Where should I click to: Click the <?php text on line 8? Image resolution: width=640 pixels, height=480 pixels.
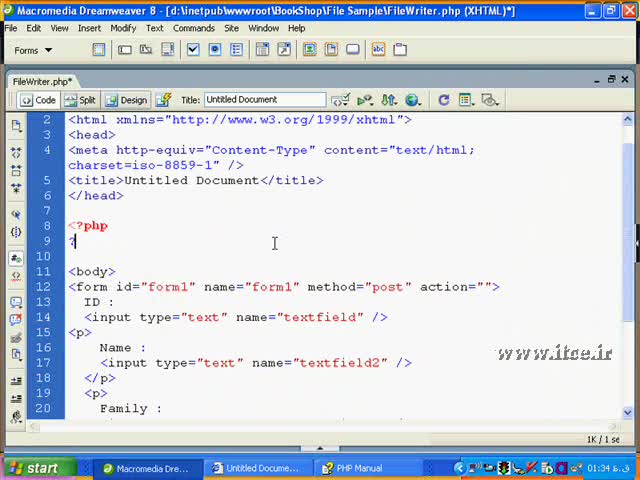pyautogui.click(x=88, y=226)
